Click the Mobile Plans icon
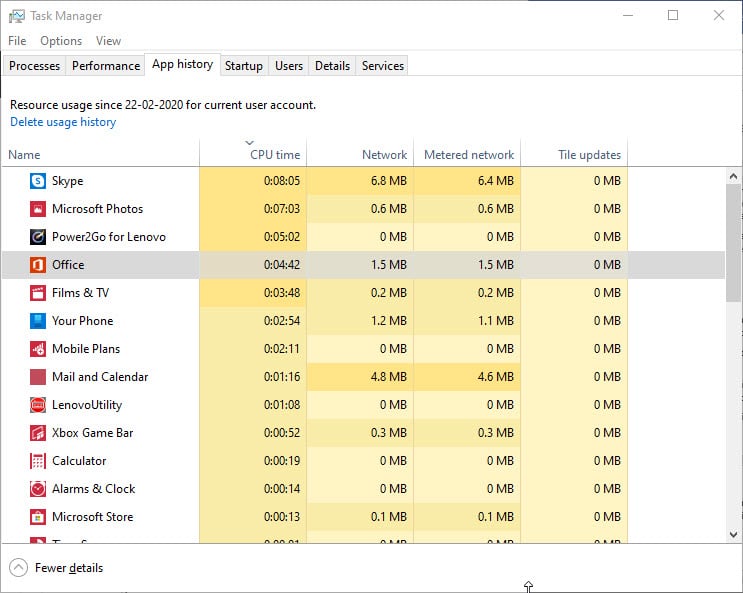This screenshot has width=743, height=593. 38,349
